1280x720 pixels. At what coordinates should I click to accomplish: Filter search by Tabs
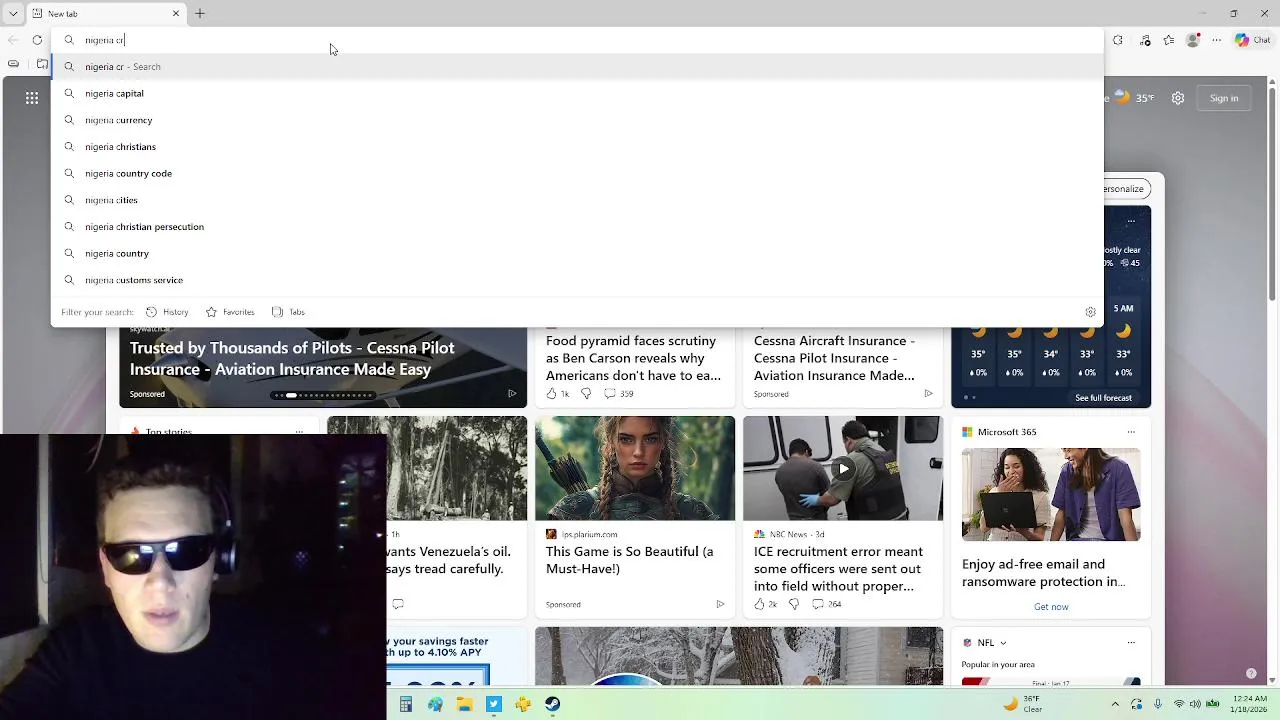pos(288,312)
